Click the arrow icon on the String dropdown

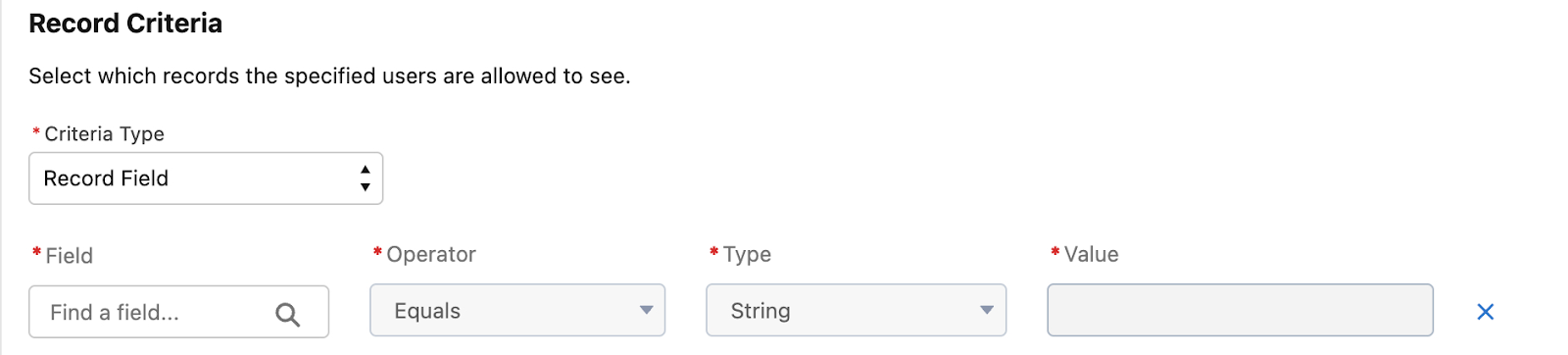(x=987, y=310)
